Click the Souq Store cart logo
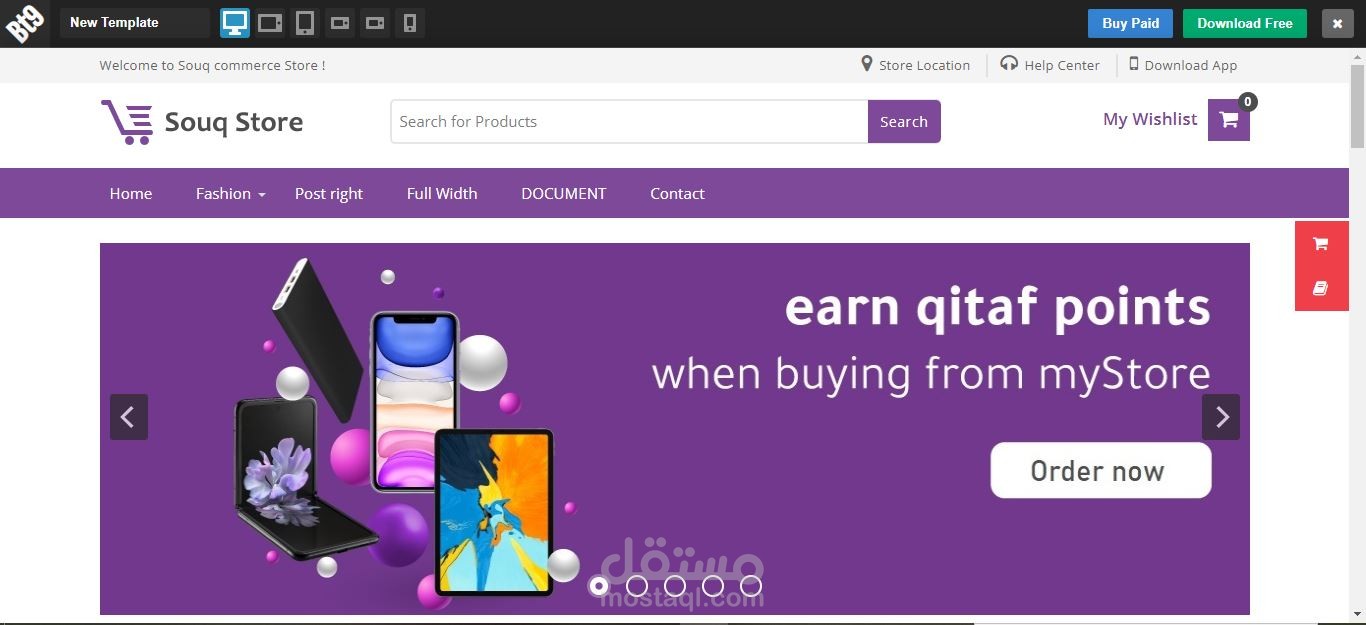The image size is (1366, 625). click(x=127, y=122)
